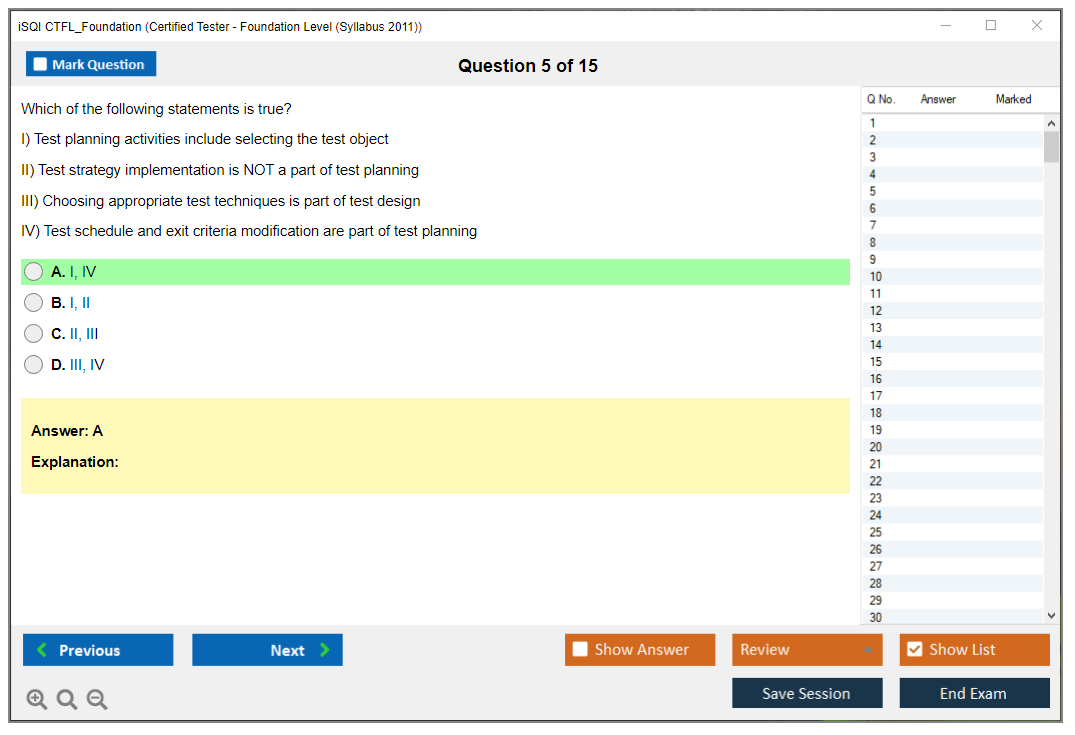Screen dimensions: 1075x735
Task: Advance to the Next question
Action: click(x=267, y=650)
